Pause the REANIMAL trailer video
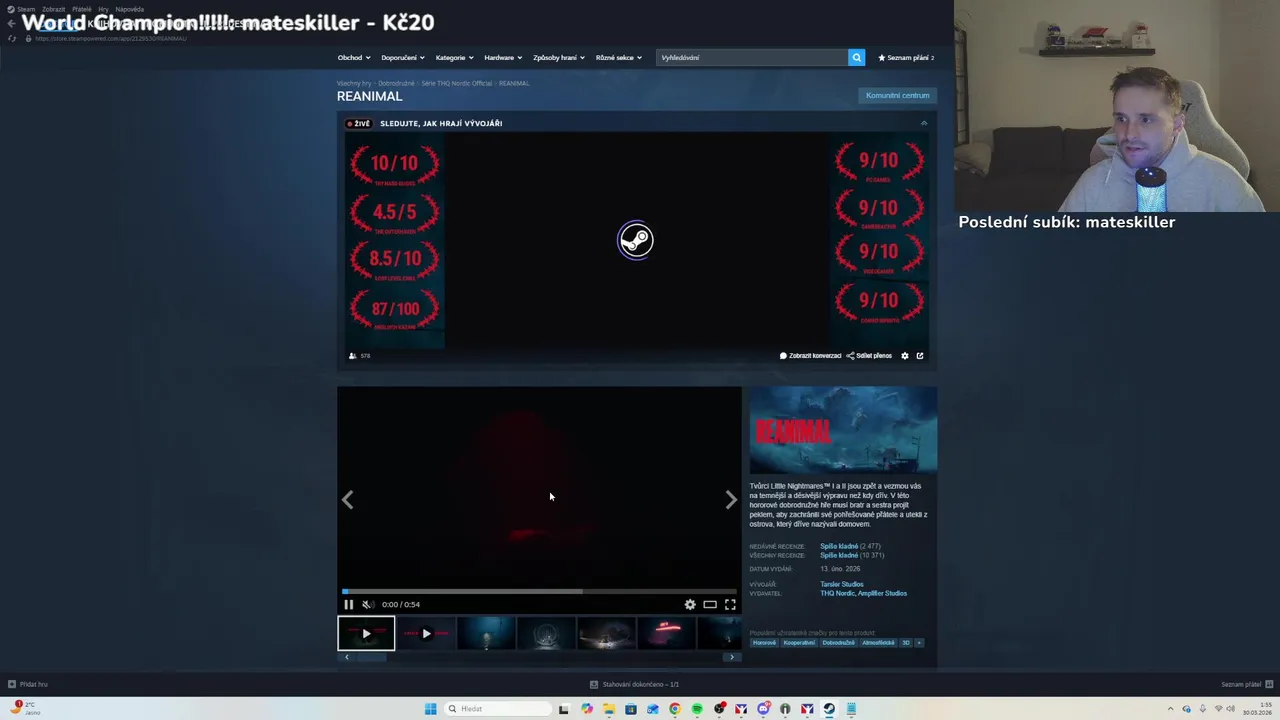The image size is (1280, 720). pos(348,604)
